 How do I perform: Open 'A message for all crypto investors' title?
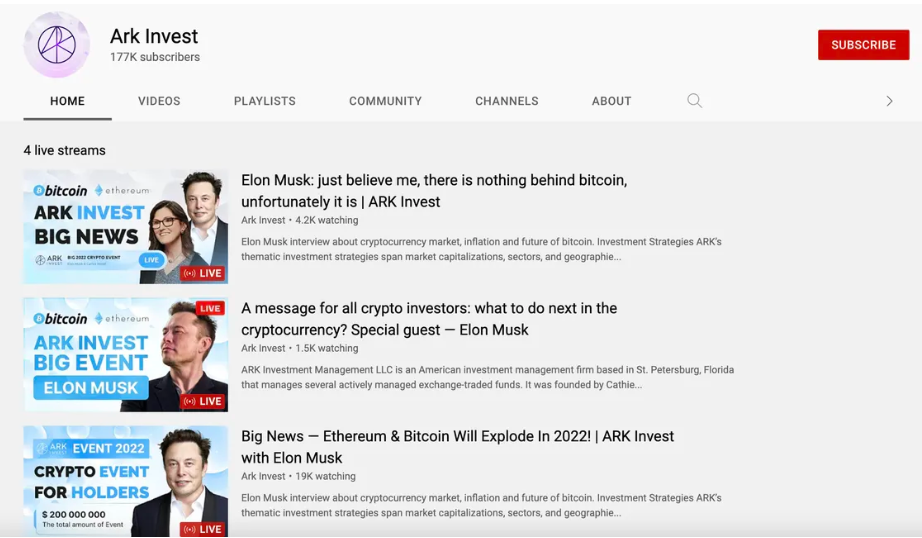pyautogui.click(x=429, y=319)
